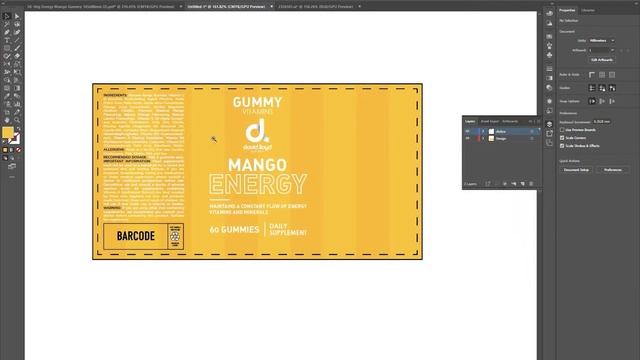Select the Selection tool arrow
640x360 pixels.
[7, 16]
